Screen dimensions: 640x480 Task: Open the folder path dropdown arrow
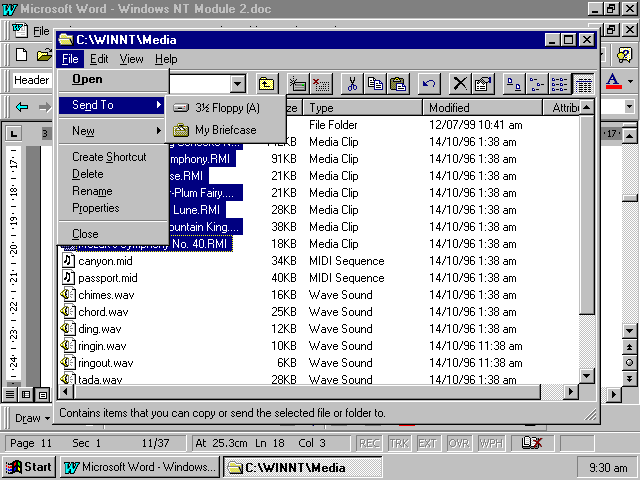[x=238, y=85]
